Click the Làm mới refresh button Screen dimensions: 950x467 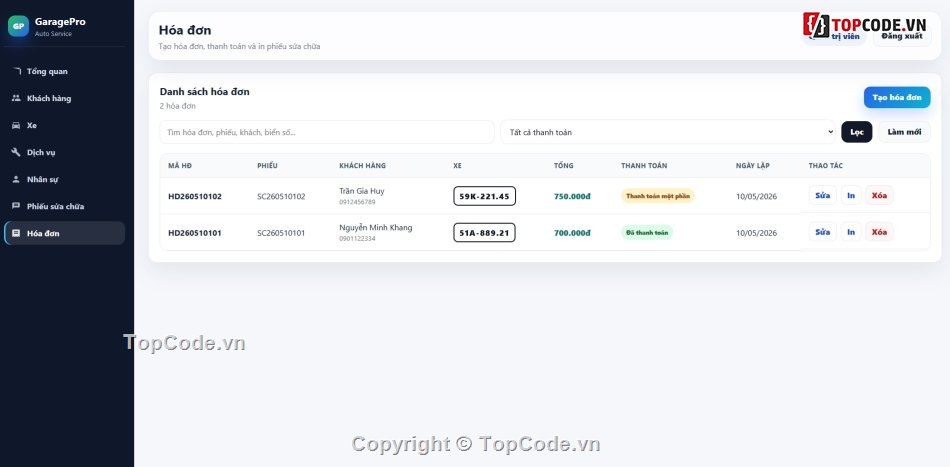pos(904,132)
